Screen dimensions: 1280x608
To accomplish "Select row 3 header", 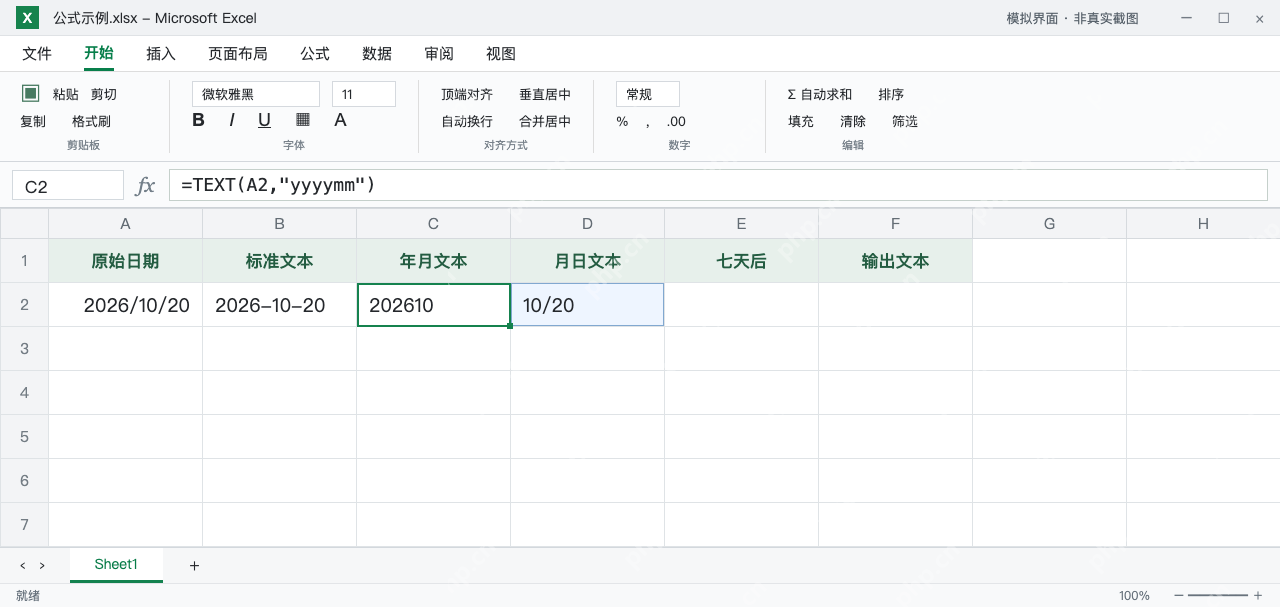I will 24,348.
